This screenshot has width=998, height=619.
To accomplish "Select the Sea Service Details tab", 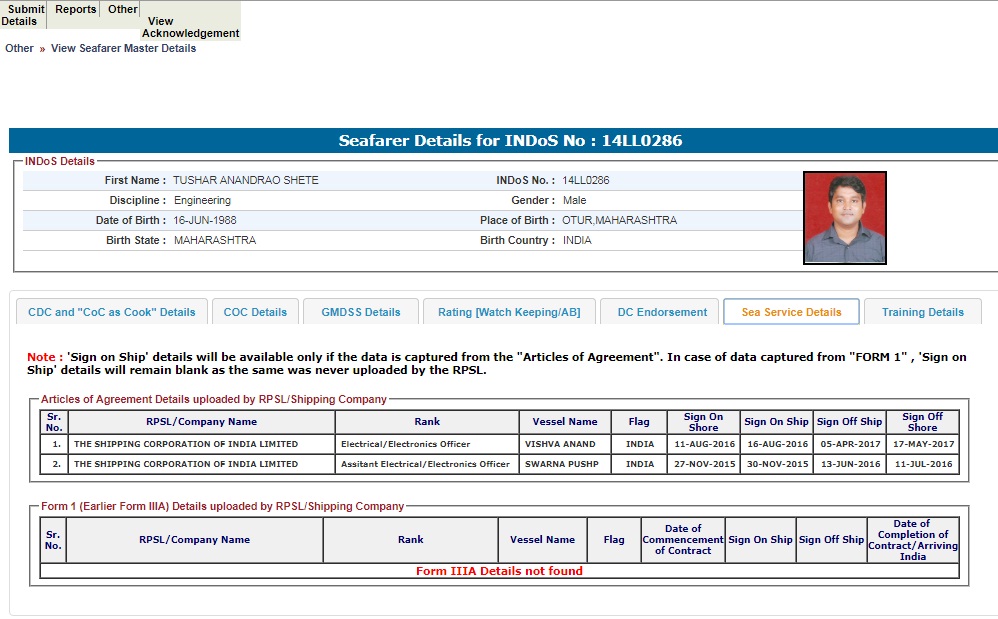I will [x=791, y=312].
